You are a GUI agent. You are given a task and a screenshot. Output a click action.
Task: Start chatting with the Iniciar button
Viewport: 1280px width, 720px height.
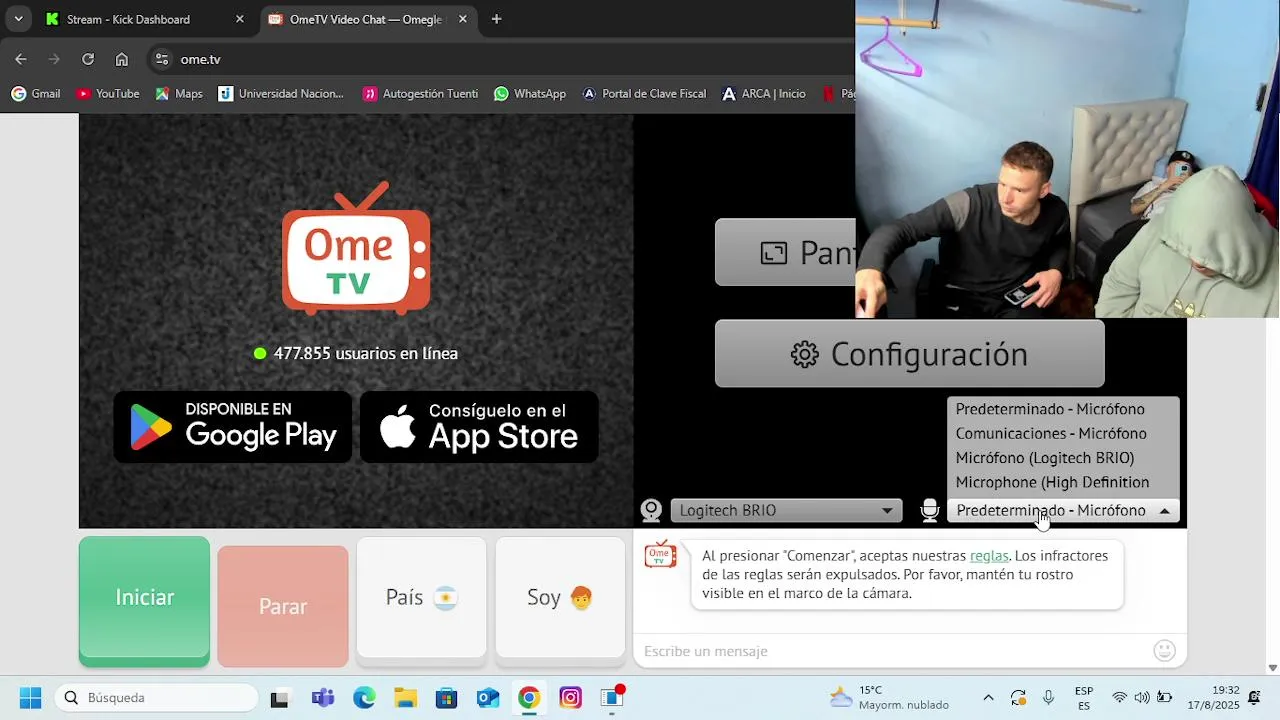click(x=145, y=600)
